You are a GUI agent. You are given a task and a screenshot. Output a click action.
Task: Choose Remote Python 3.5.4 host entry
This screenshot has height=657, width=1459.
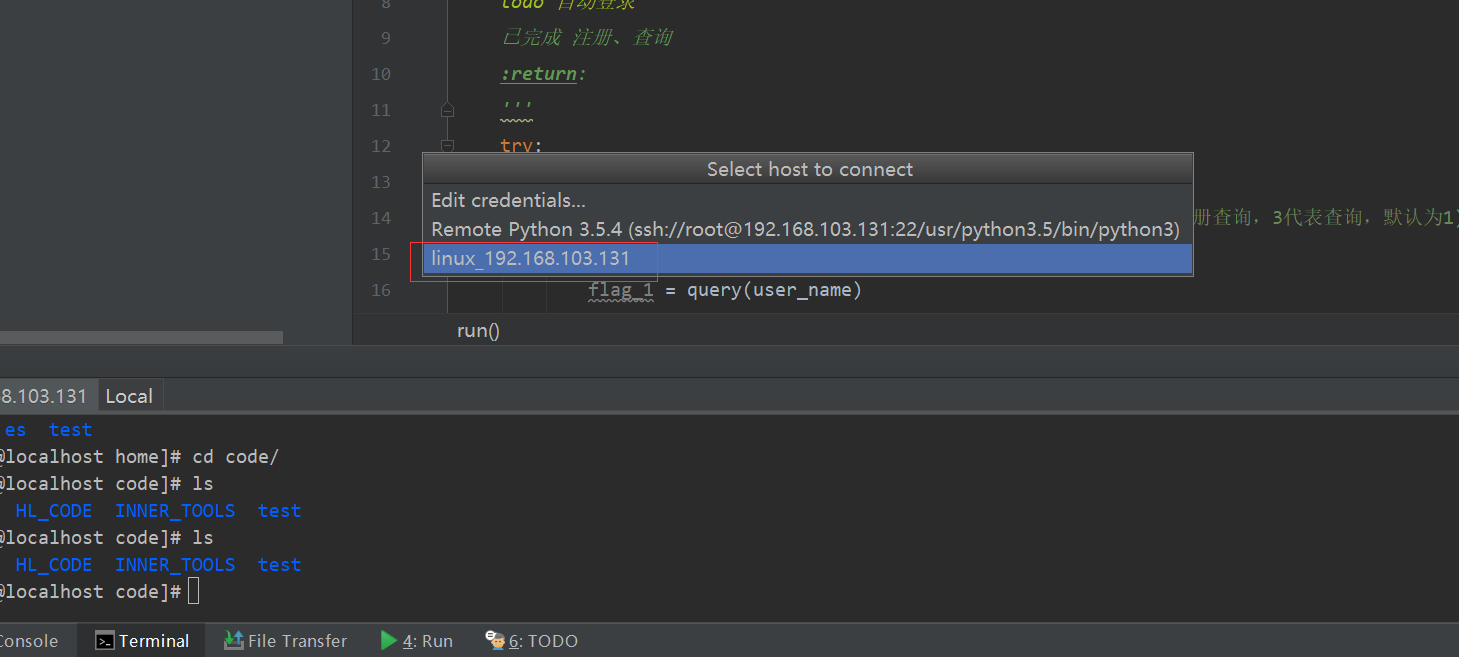805,229
